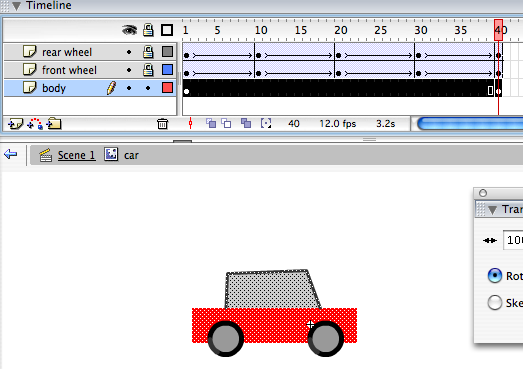This screenshot has height=369, width=523.
Task: Click the Insert Layer icon
Action: pos(15,124)
